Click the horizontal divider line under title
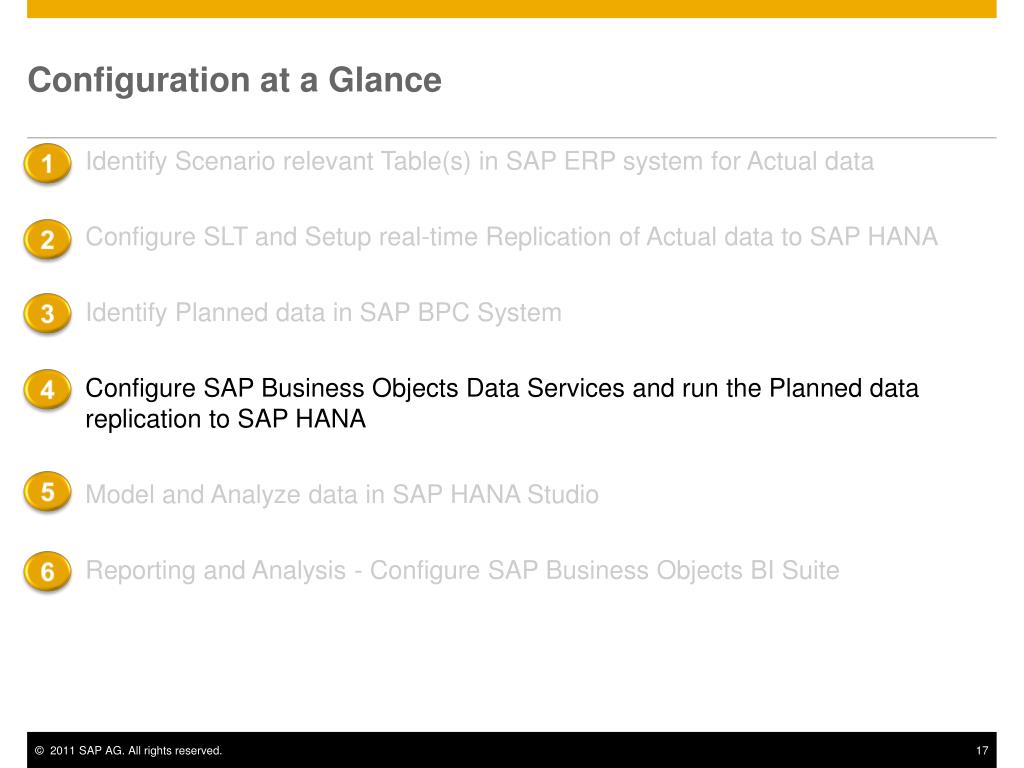 (511, 138)
